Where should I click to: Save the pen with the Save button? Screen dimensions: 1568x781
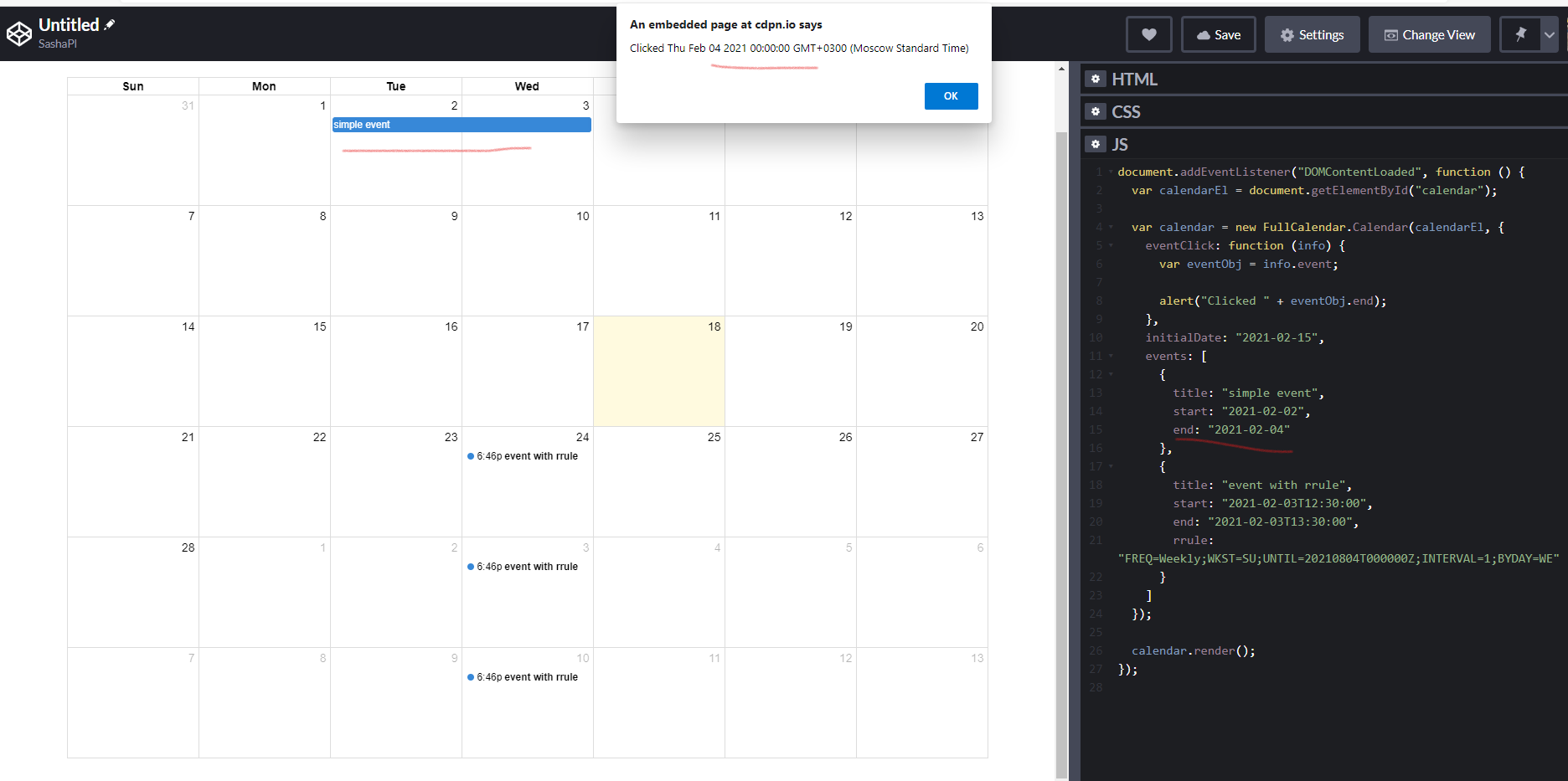pyautogui.click(x=1218, y=34)
